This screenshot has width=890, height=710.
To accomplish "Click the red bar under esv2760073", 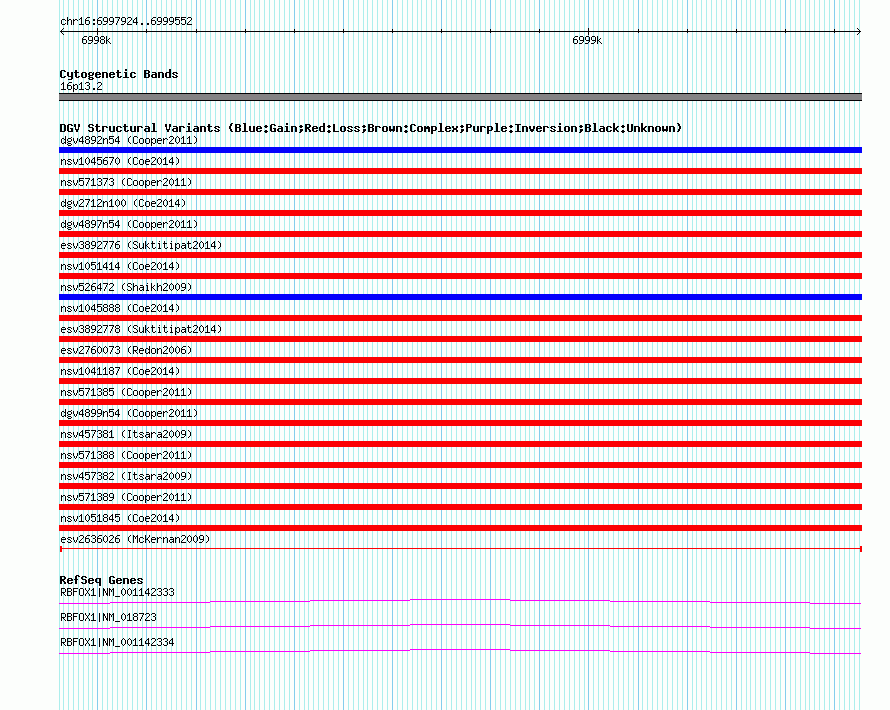I will (460, 360).
